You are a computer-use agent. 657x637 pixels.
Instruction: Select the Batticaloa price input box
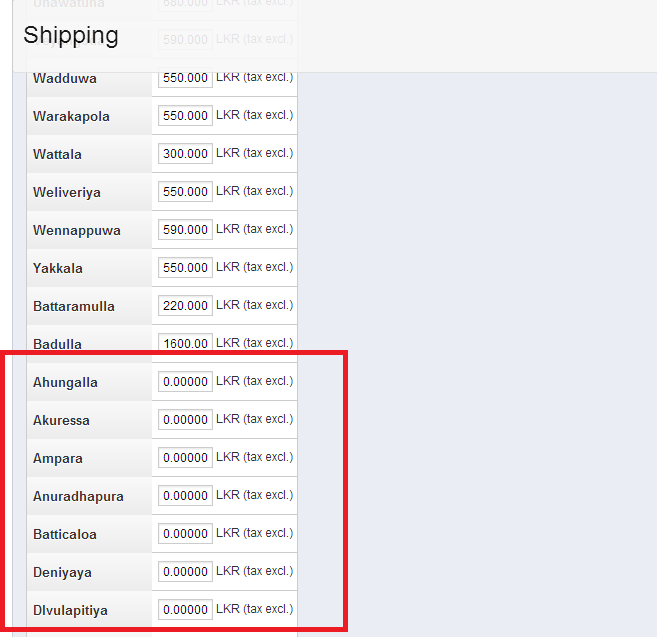(x=185, y=533)
